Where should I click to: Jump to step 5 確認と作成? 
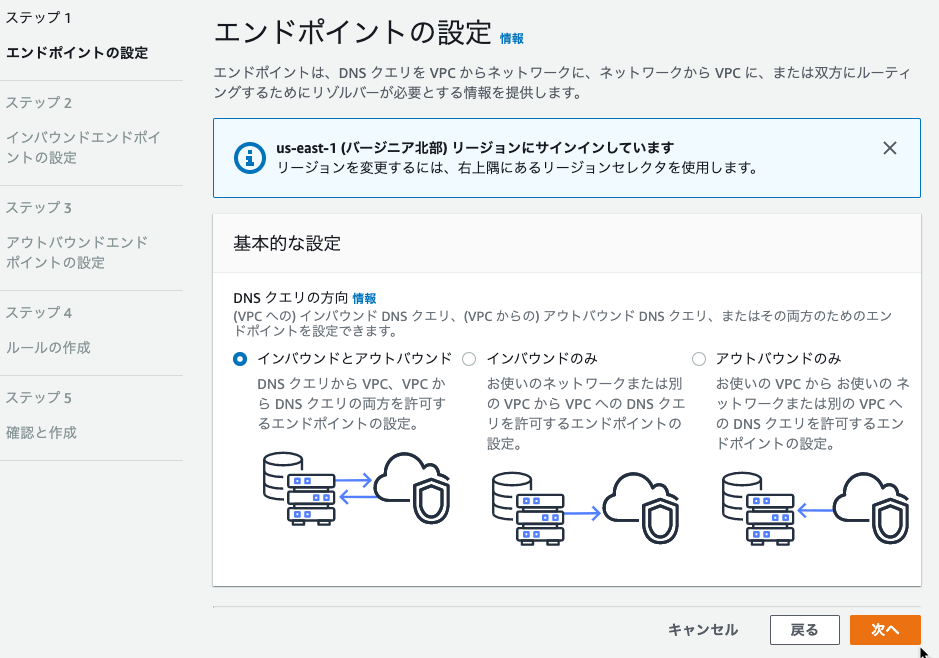(41, 432)
